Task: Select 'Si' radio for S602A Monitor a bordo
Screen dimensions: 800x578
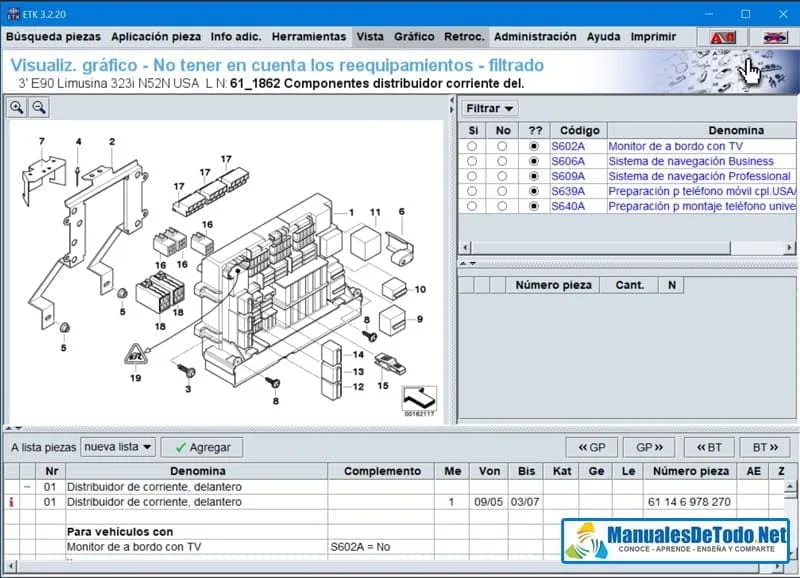Action: pos(472,146)
